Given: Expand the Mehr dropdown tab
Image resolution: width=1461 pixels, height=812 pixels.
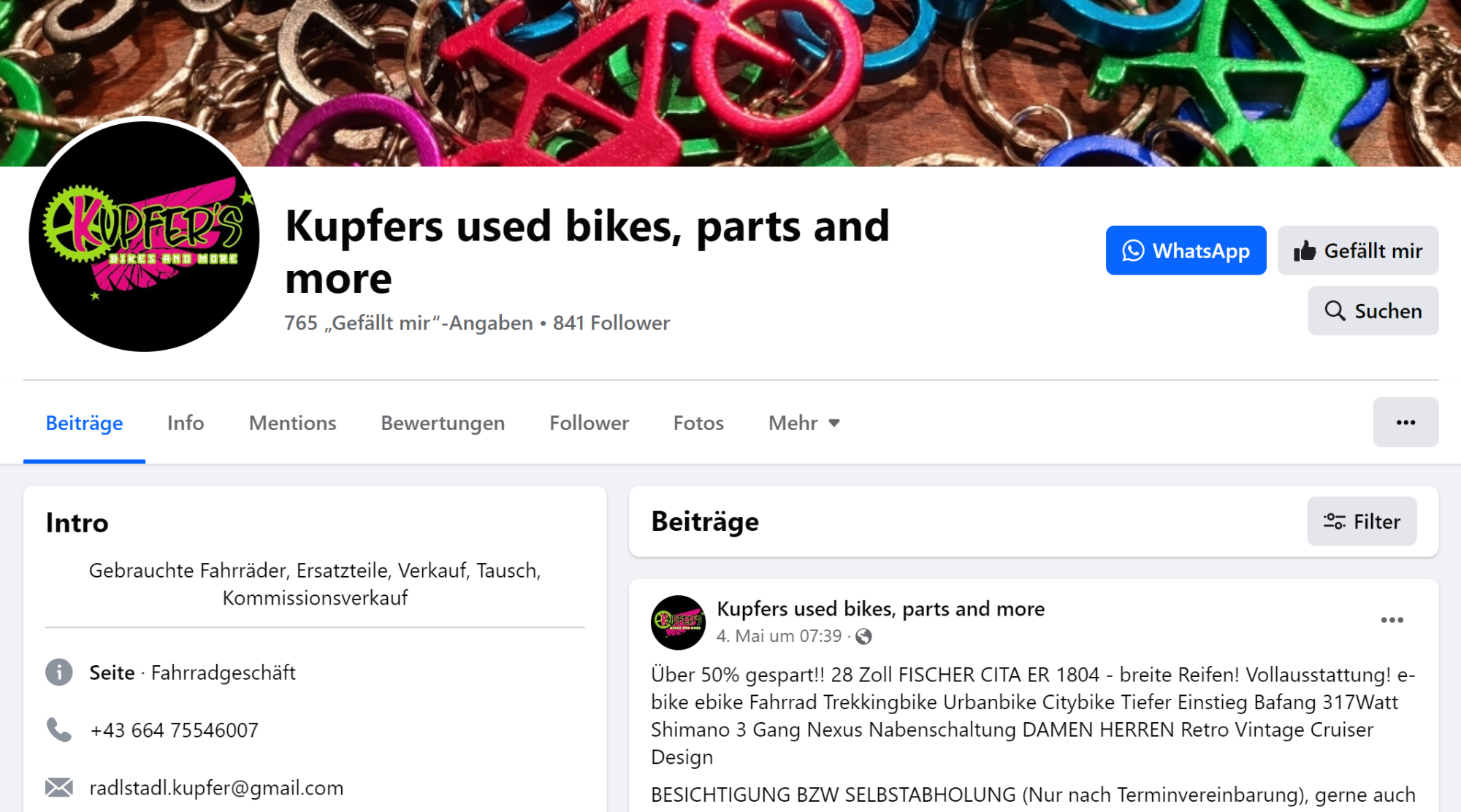Looking at the screenshot, I should pyautogui.click(x=804, y=423).
